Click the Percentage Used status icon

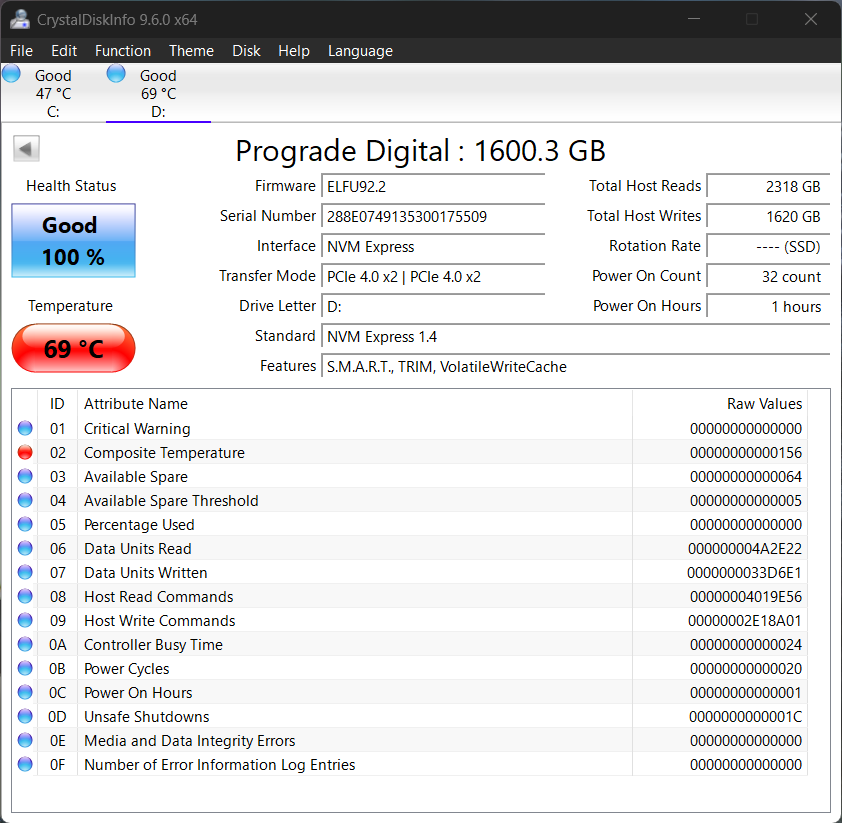coord(25,525)
